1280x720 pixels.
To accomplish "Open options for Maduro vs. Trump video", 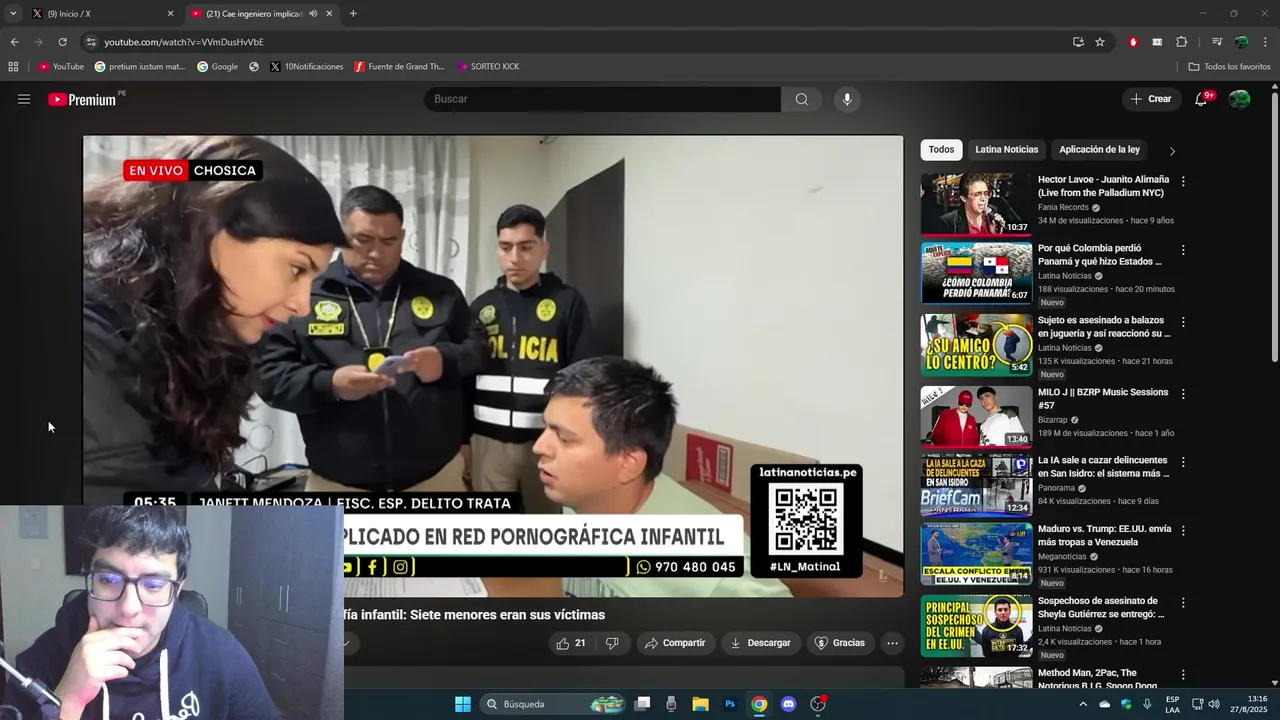I will [1183, 530].
